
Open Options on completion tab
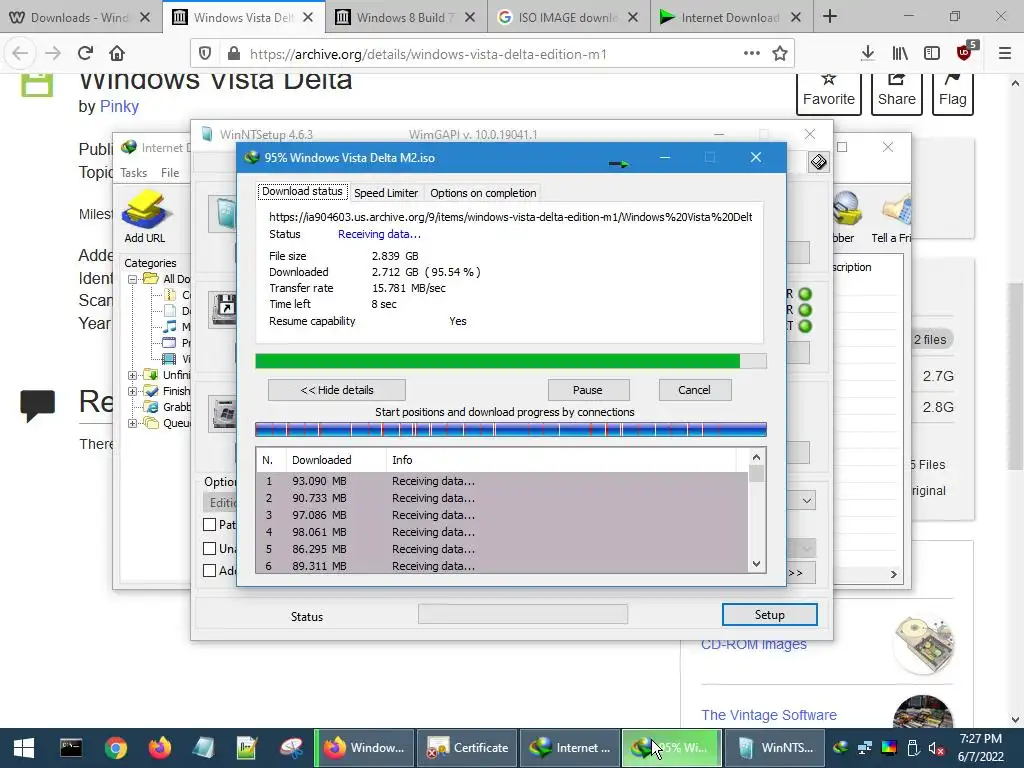483,193
